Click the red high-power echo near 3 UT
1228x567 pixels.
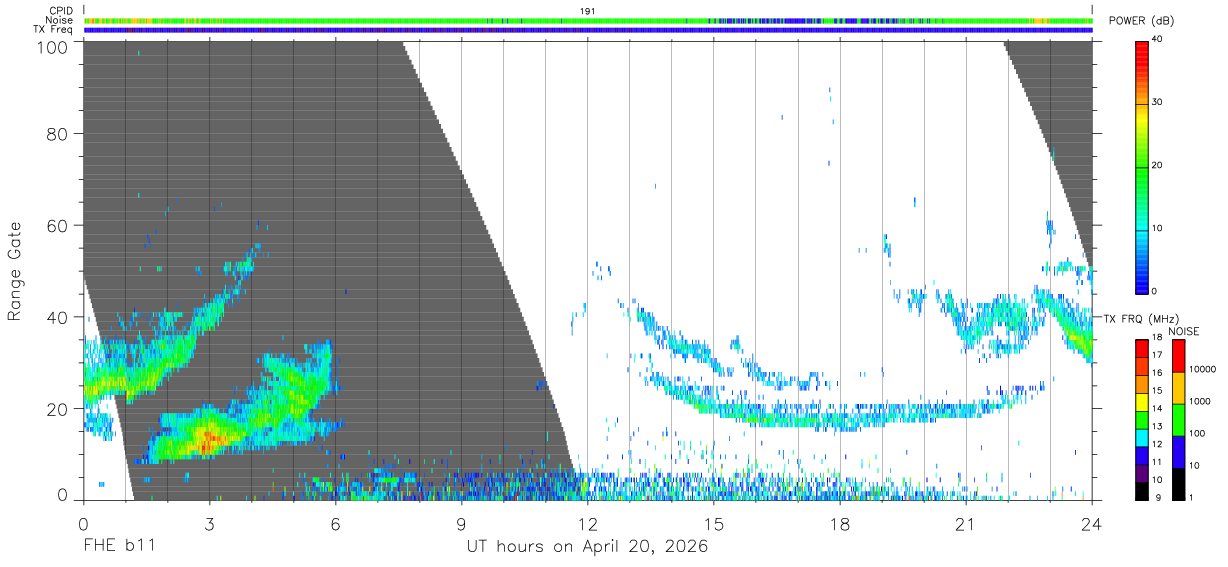coord(208,438)
